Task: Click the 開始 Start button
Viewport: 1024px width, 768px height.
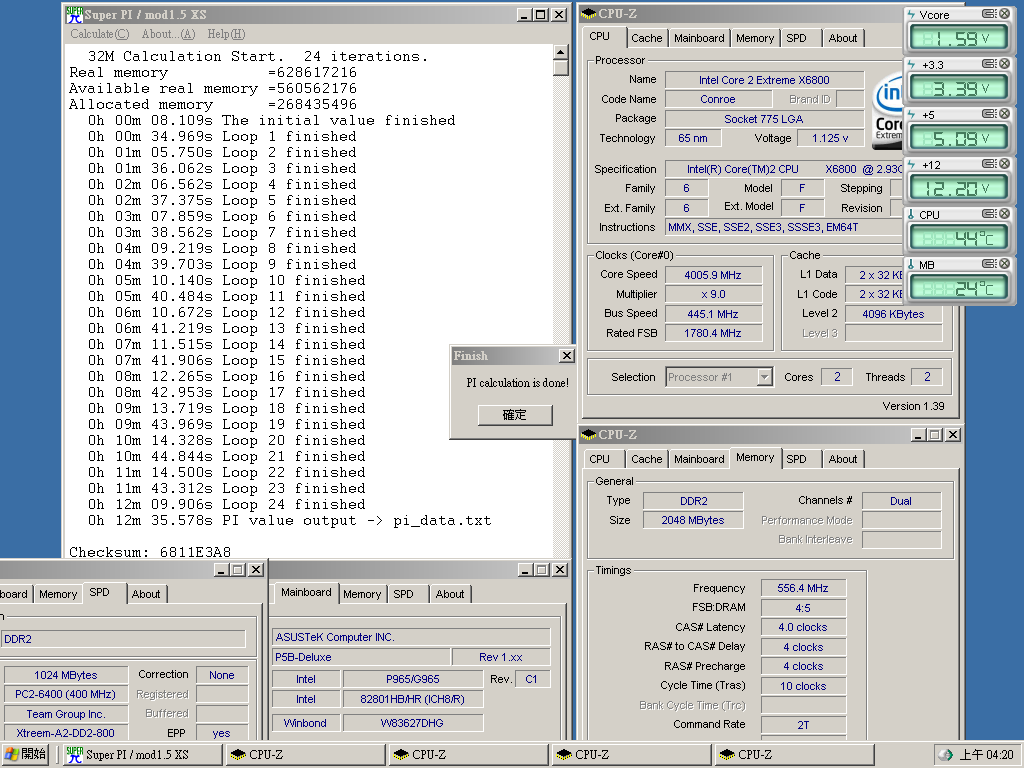Action: click(x=25, y=754)
